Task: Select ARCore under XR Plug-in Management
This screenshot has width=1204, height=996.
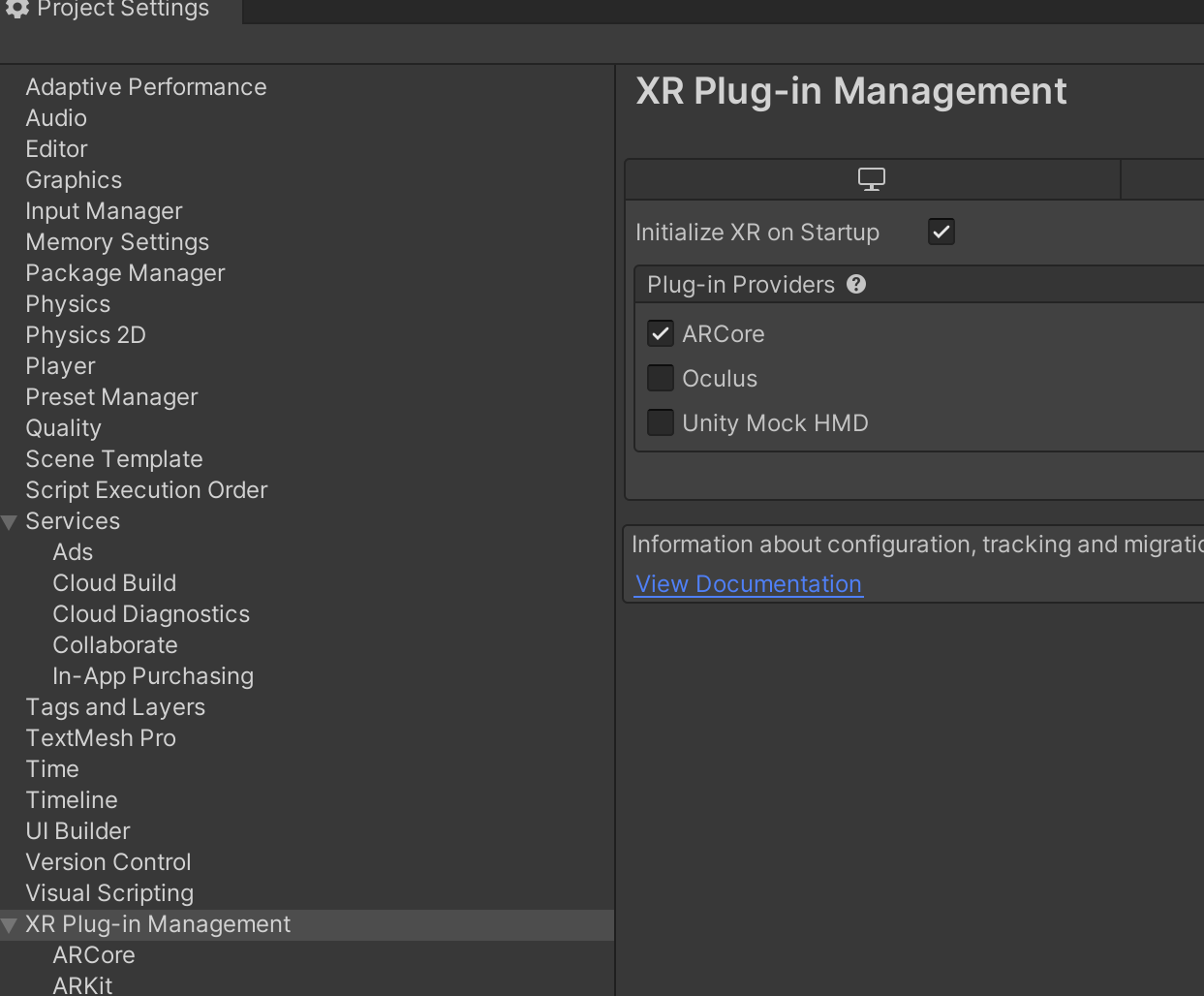Action: point(94,955)
